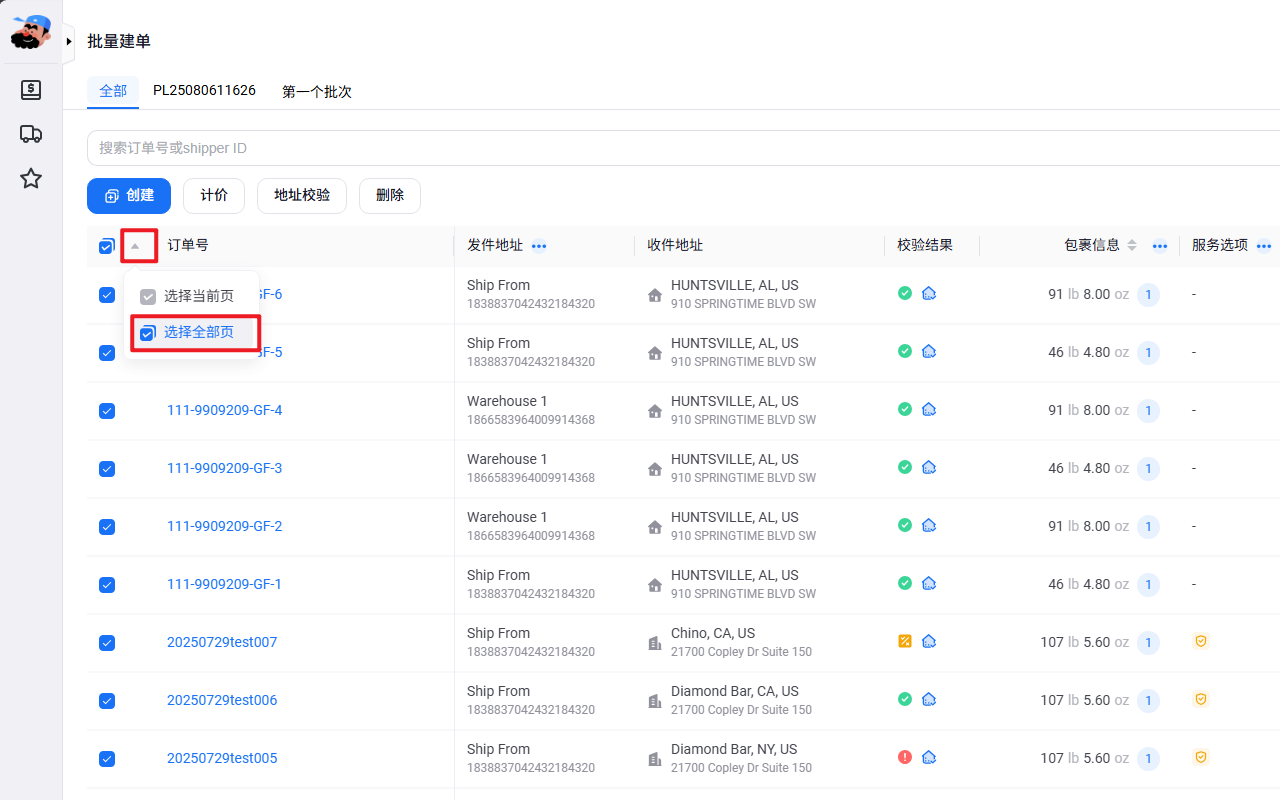The height and width of the screenshot is (800, 1280).
Task: Click package count badge in 111-9909209-GF-2 row
Action: tap(1148, 526)
